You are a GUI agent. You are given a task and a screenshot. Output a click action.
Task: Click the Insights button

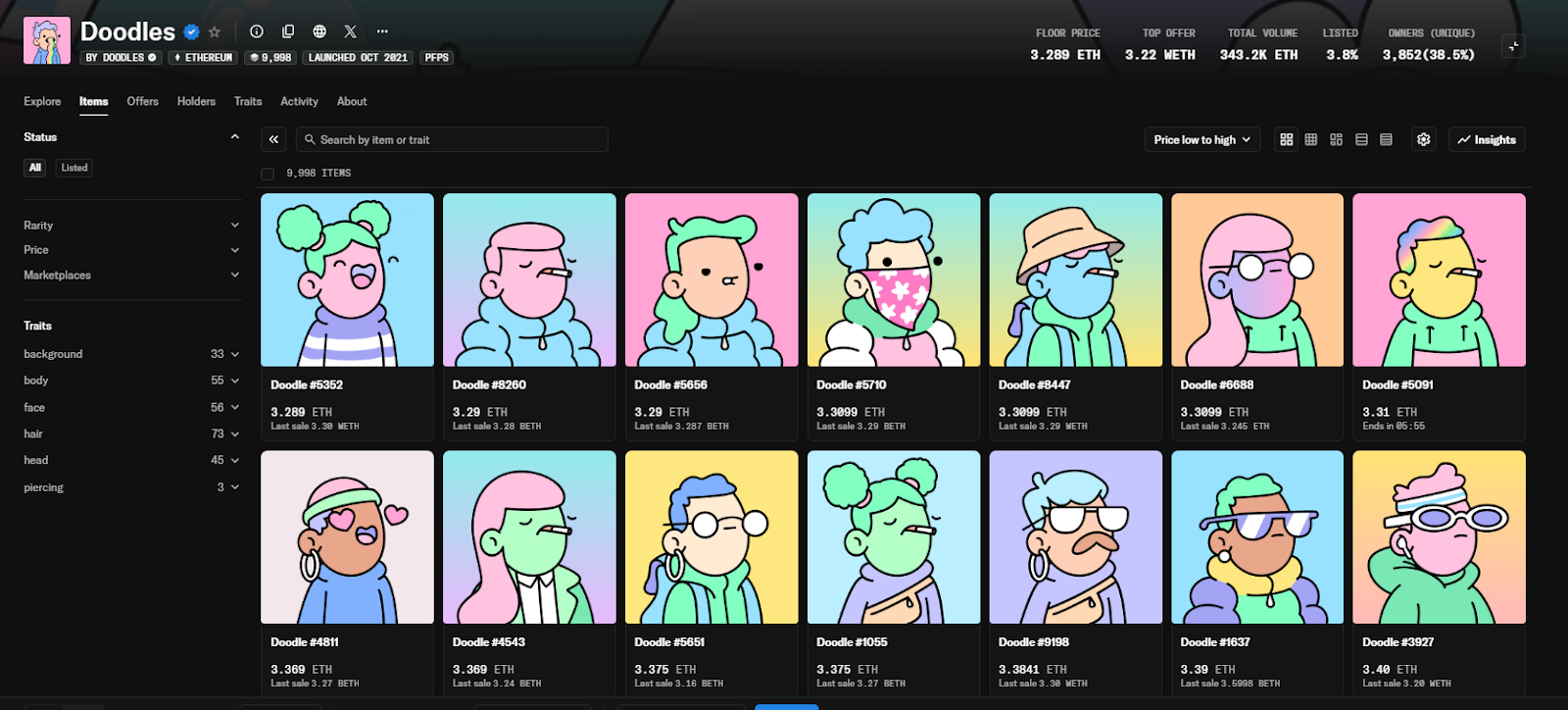(1487, 140)
